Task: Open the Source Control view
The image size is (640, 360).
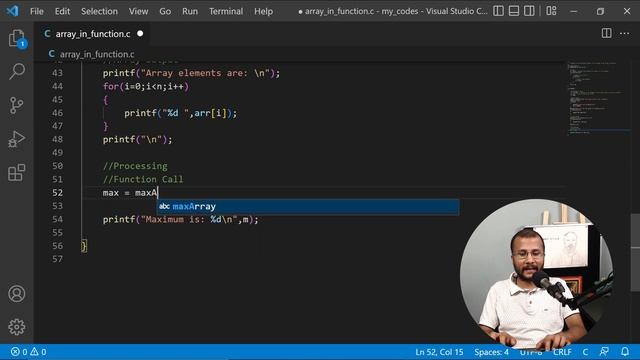Action: pos(17,105)
